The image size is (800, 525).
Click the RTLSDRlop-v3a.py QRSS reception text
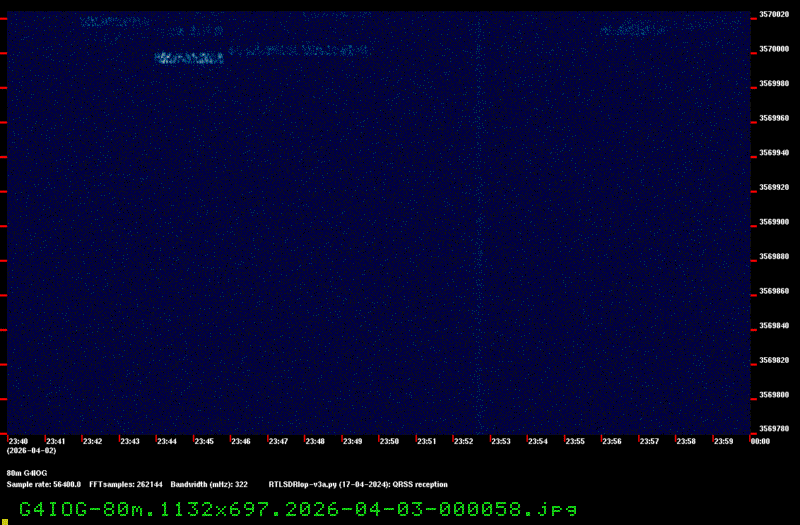pyautogui.click(x=358, y=484)
